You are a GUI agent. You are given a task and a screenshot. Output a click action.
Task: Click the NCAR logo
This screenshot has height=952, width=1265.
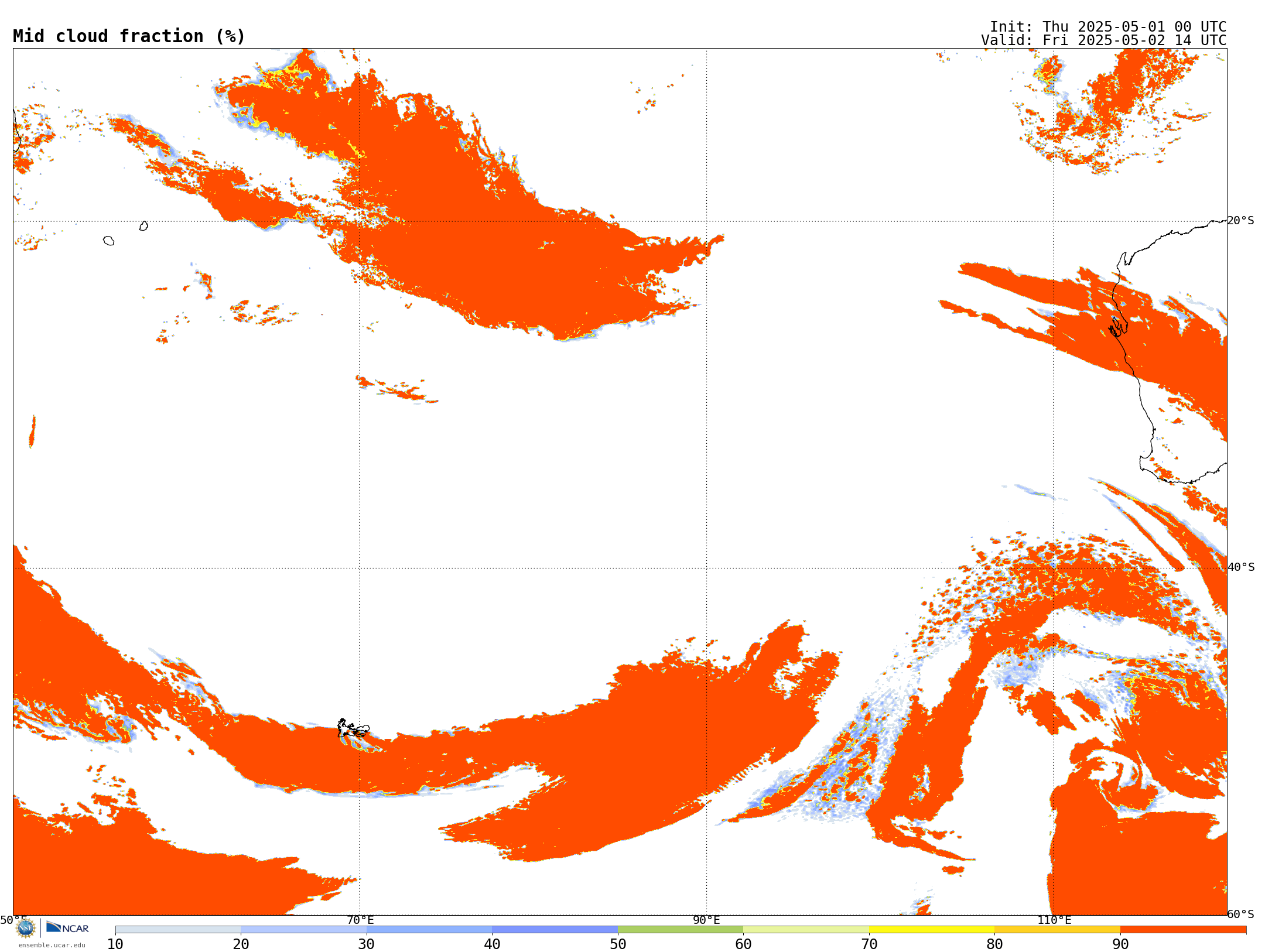click(67, 927)
